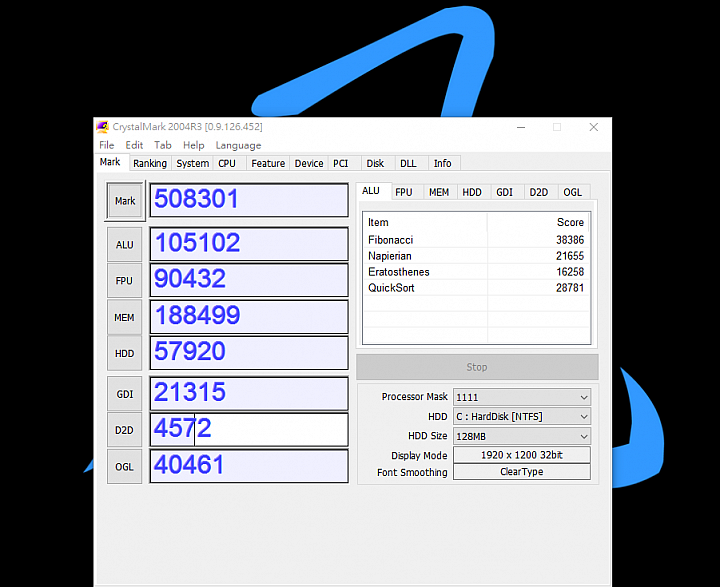This screenshot has width=720, height=587.
Task: Select the OGL results sub-tab
Action: [573, 192]
